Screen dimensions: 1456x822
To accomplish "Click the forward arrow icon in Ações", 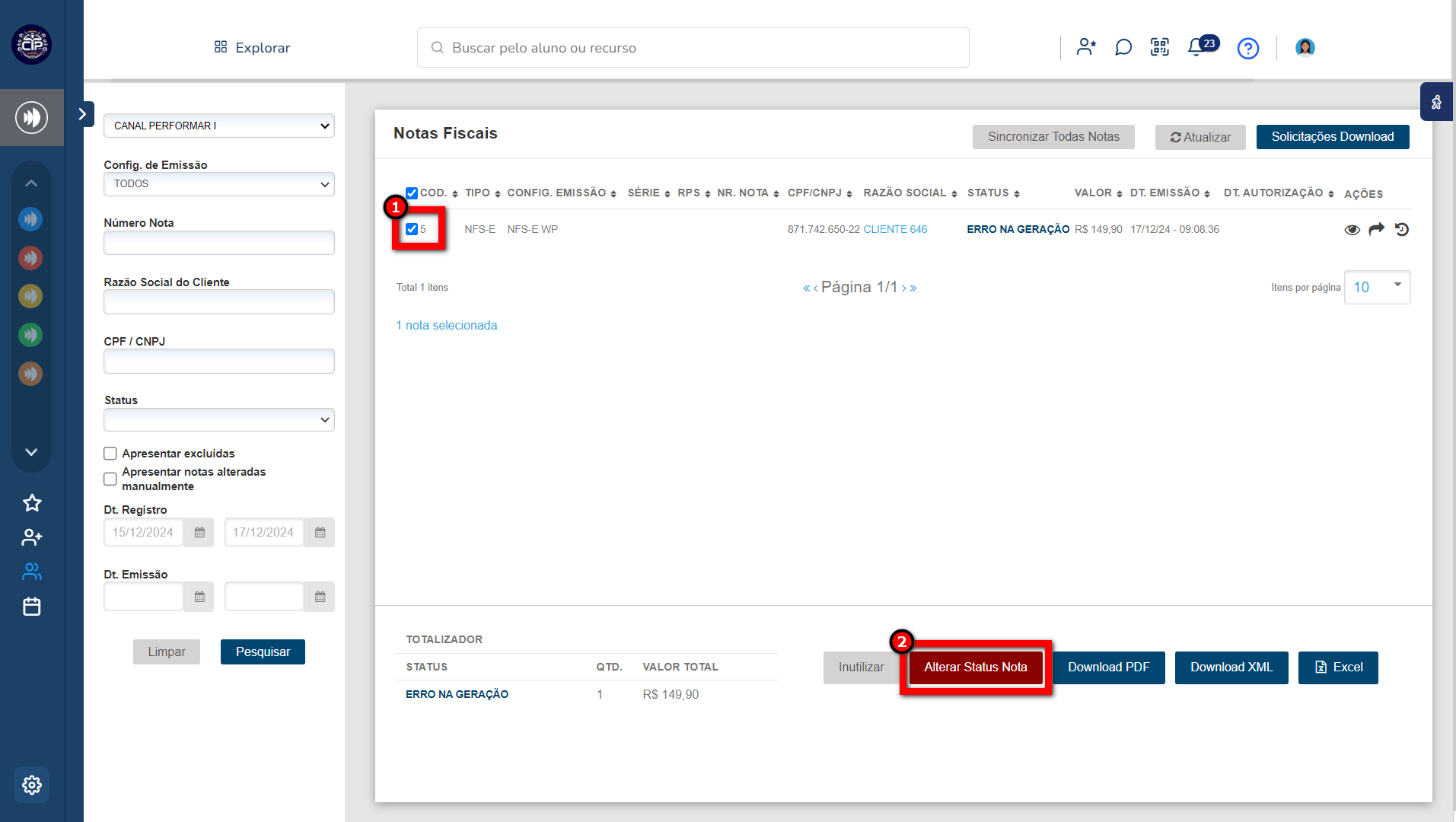I will 1376,229.
